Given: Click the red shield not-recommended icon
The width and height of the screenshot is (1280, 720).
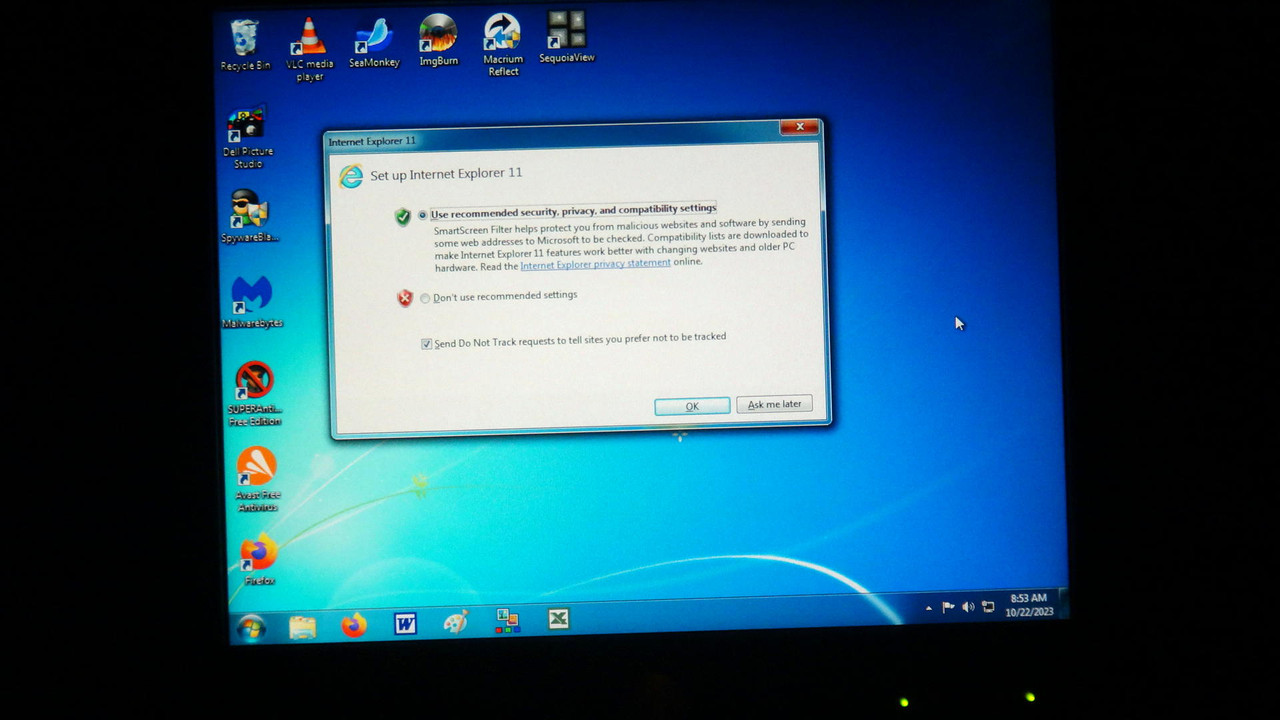Looking at the screenshot, I should pos(405,298).
